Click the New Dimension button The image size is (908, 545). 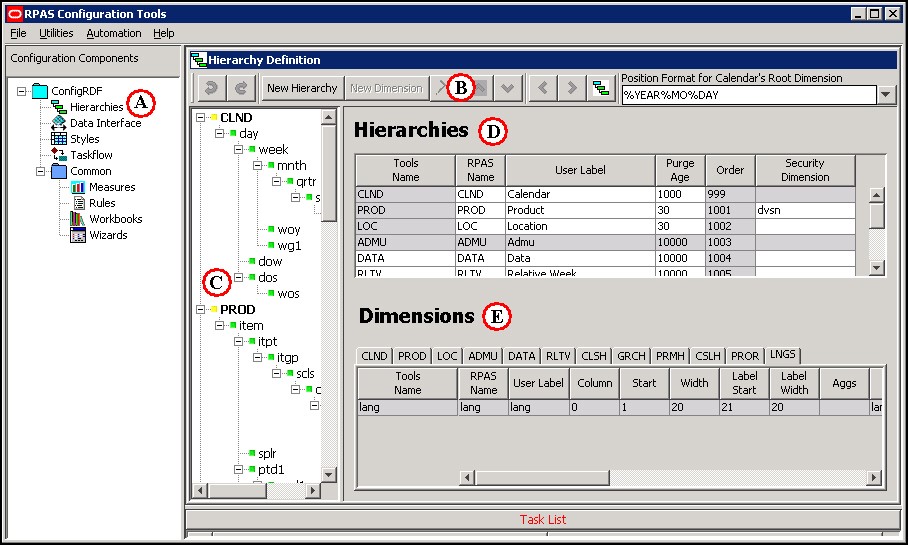point(386,88)
